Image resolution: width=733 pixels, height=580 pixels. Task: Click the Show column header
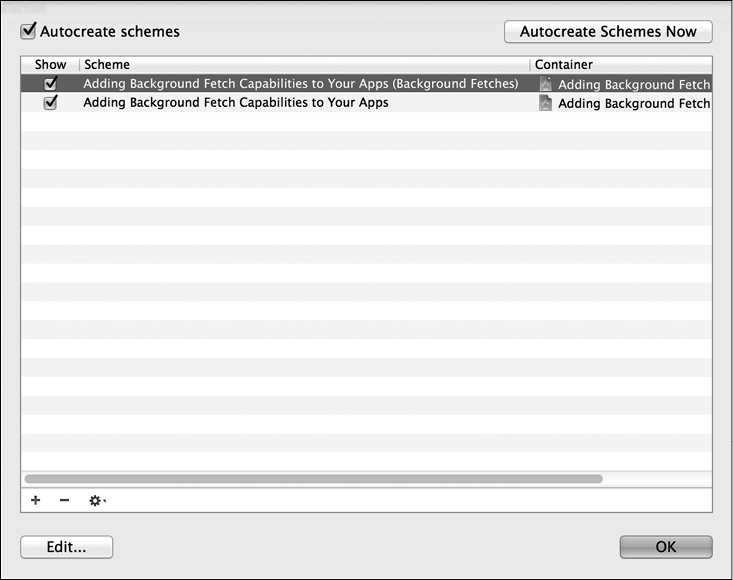pos(50,65)
